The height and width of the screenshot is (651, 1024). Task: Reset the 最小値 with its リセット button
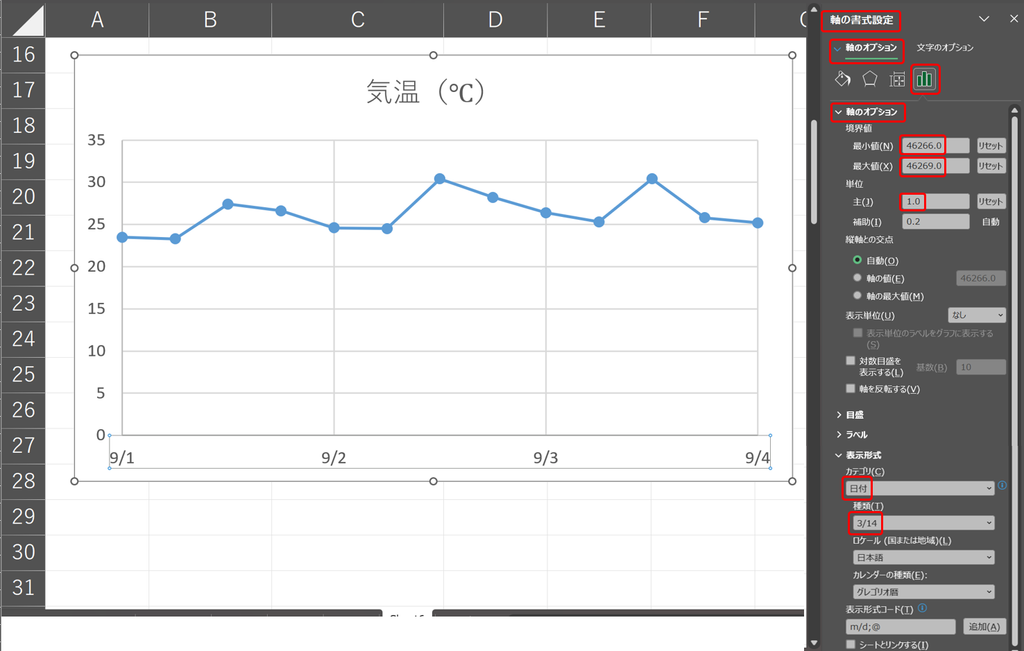click(991, 146)
